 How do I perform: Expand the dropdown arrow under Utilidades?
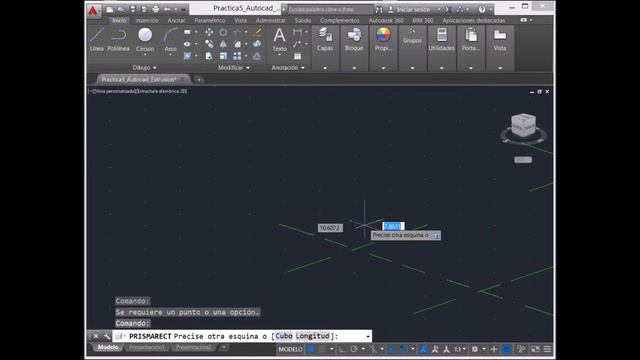442,68
